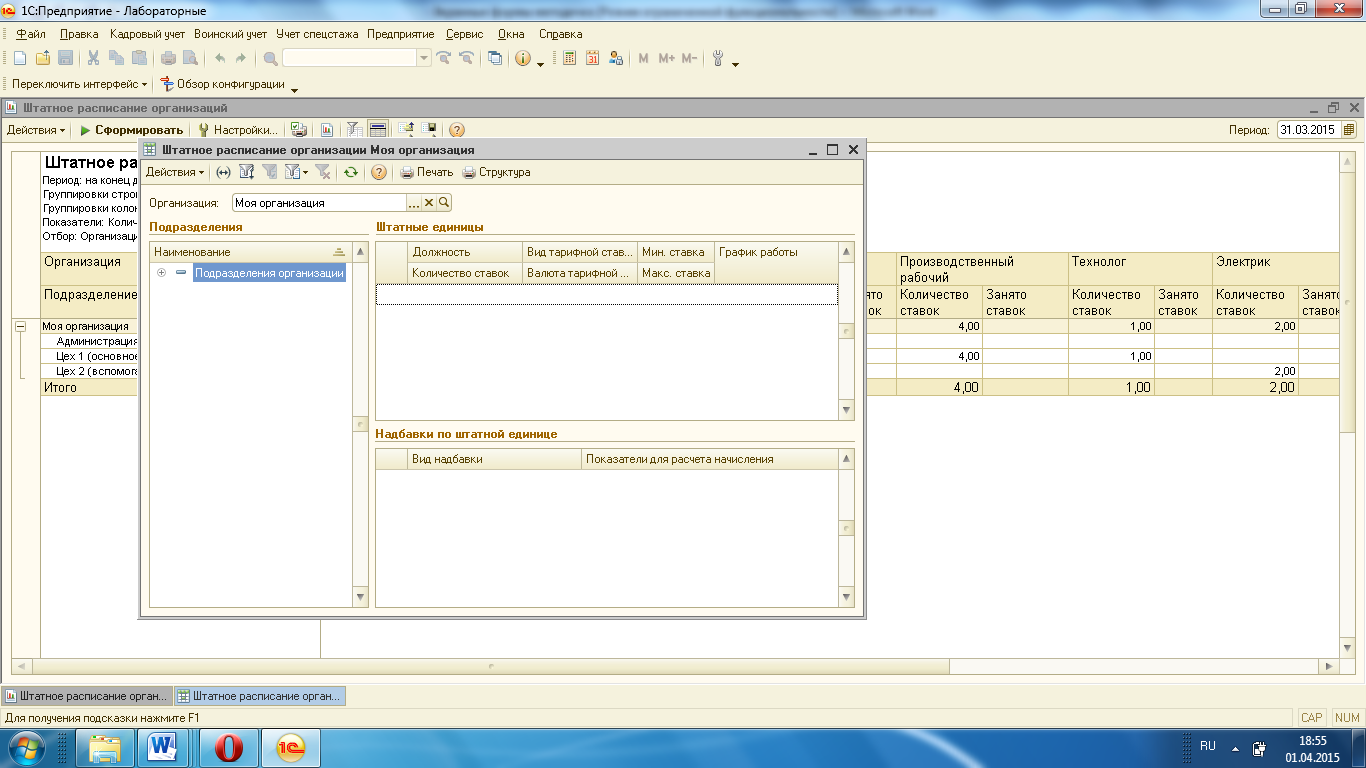Click the (↔) interval icon in dialog toolbar
Screen dimensions: 1366x768
click(x=224, y=172)
